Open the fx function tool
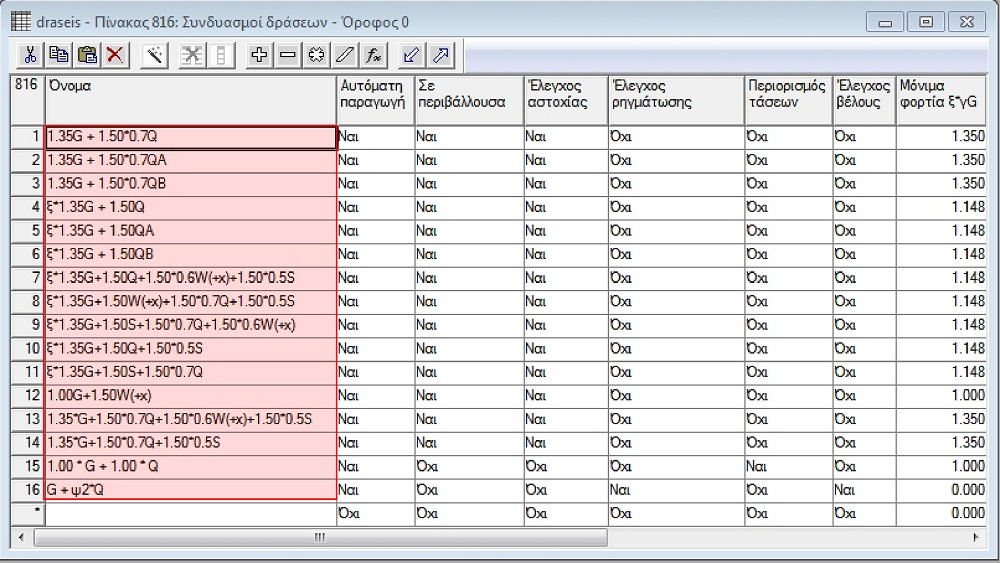 (x=374, y=55)
